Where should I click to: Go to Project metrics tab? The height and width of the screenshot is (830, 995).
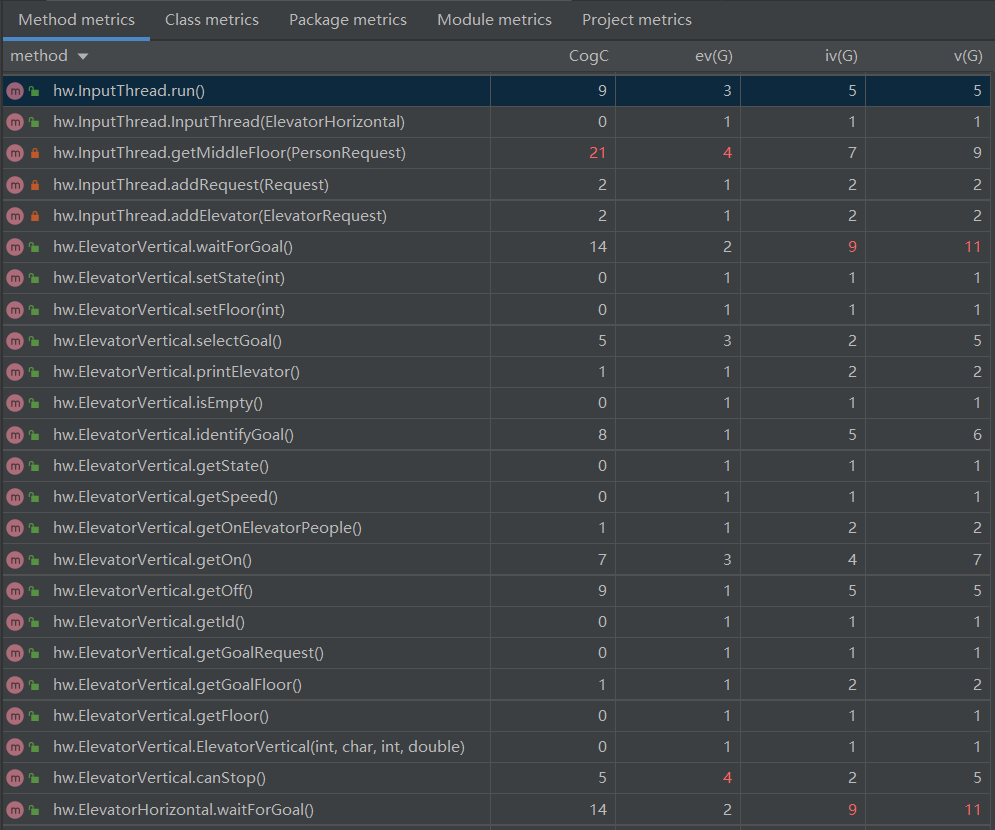636,20
